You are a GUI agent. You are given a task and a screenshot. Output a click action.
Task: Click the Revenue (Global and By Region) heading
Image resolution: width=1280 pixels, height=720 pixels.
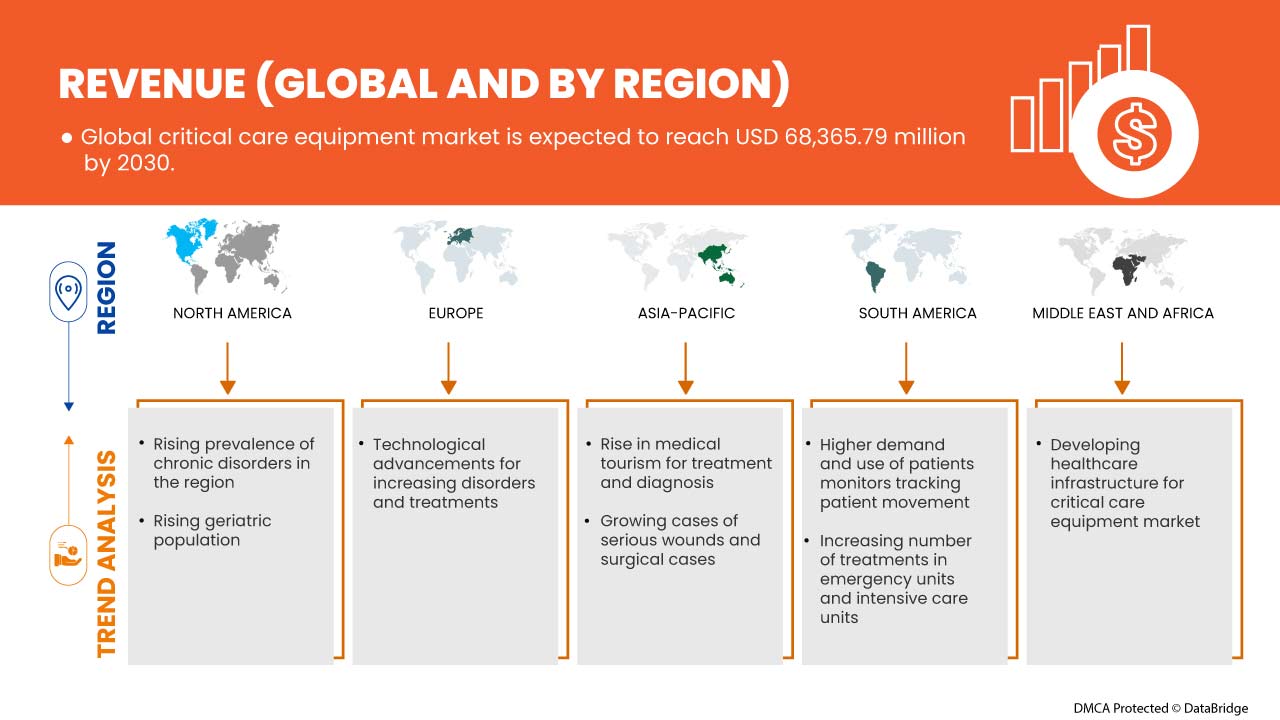424,84
